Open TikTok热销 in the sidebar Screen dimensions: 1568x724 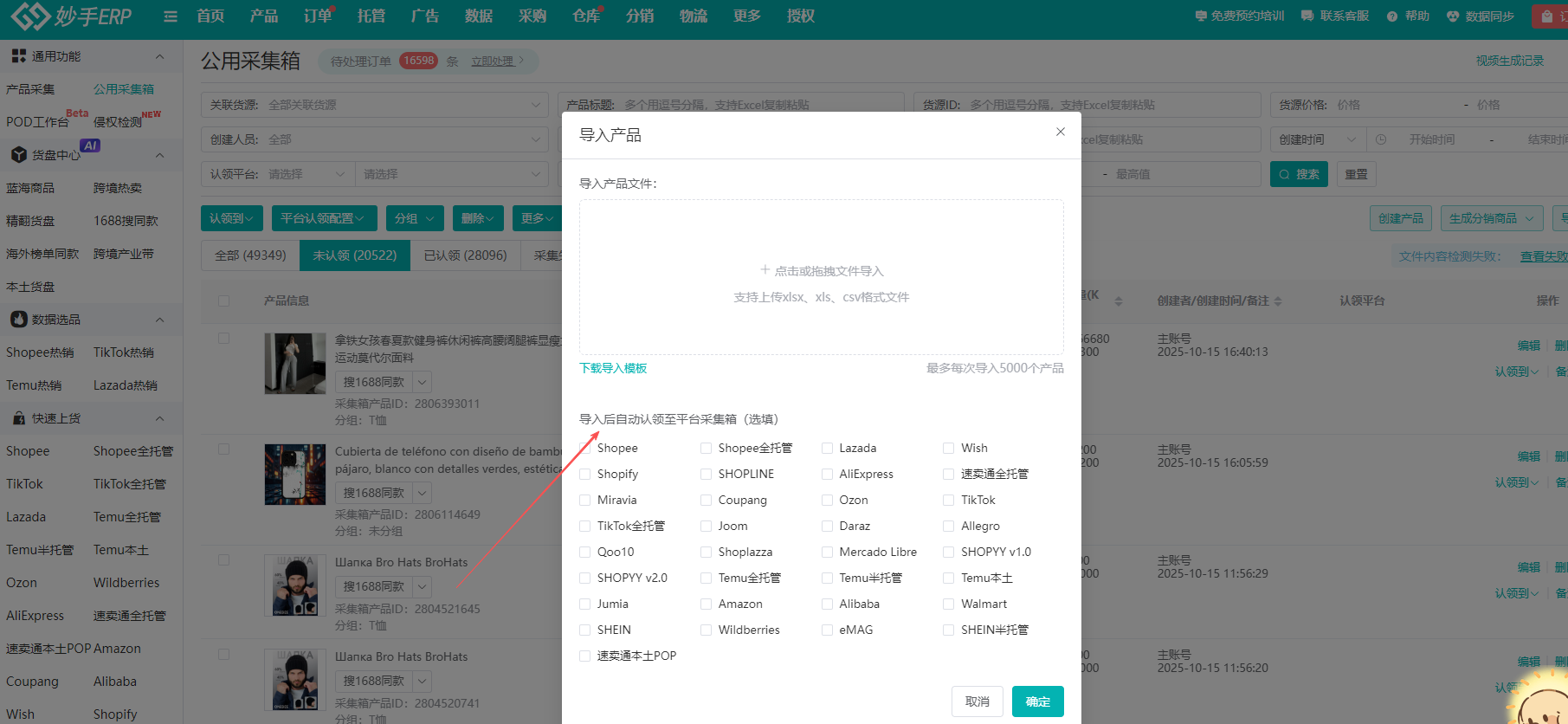click(x=124, y=352)
